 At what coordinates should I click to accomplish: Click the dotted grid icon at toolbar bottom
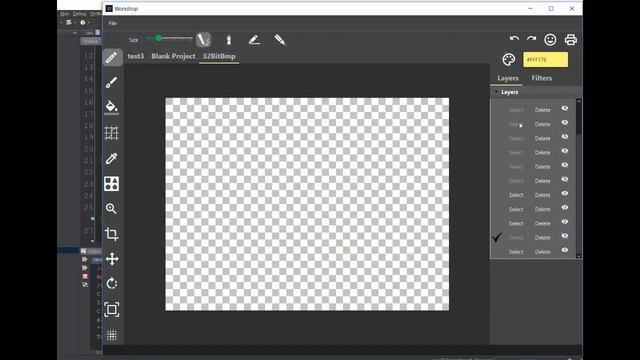(112, 335)
